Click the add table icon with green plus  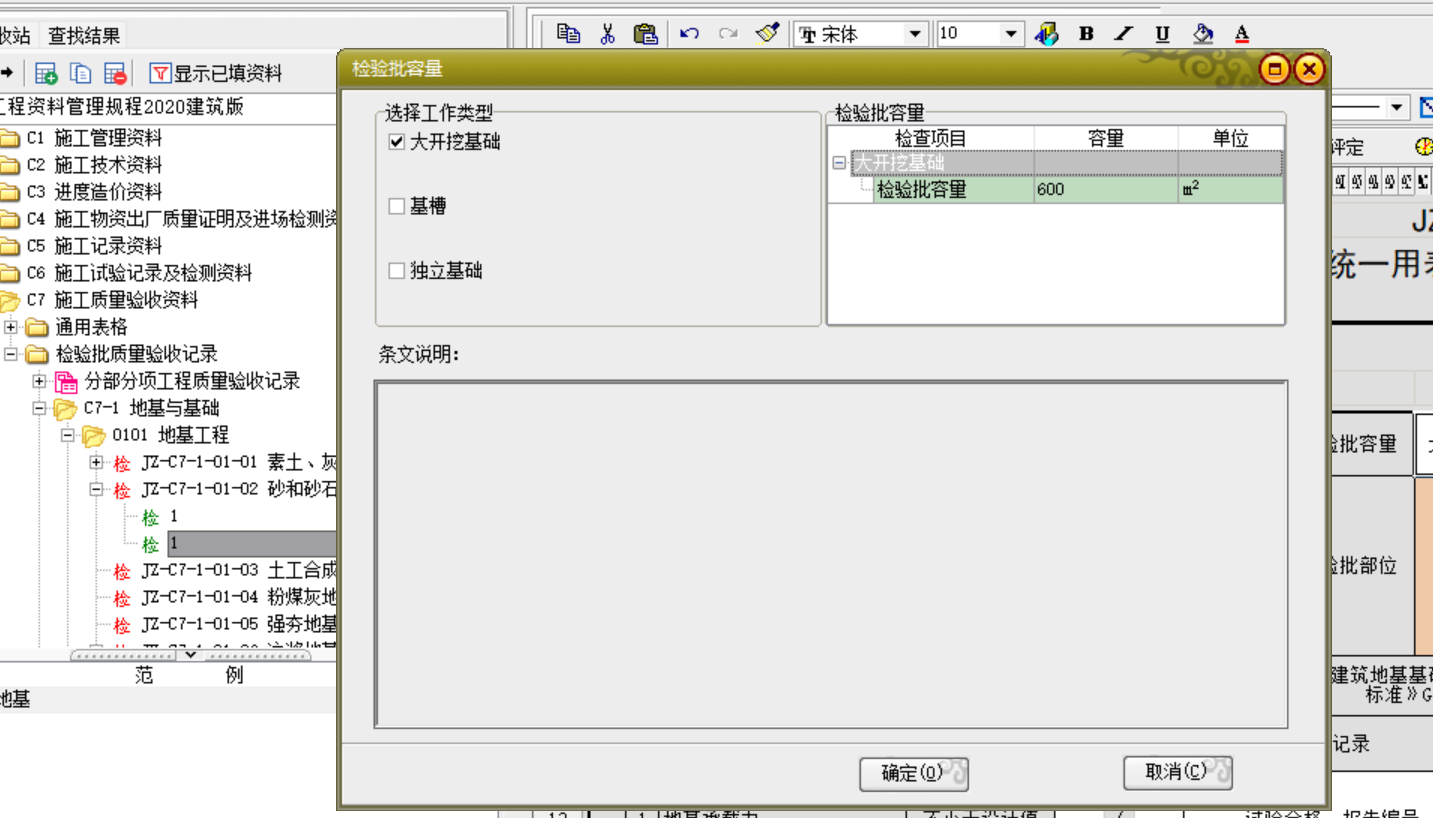point(46,73)
